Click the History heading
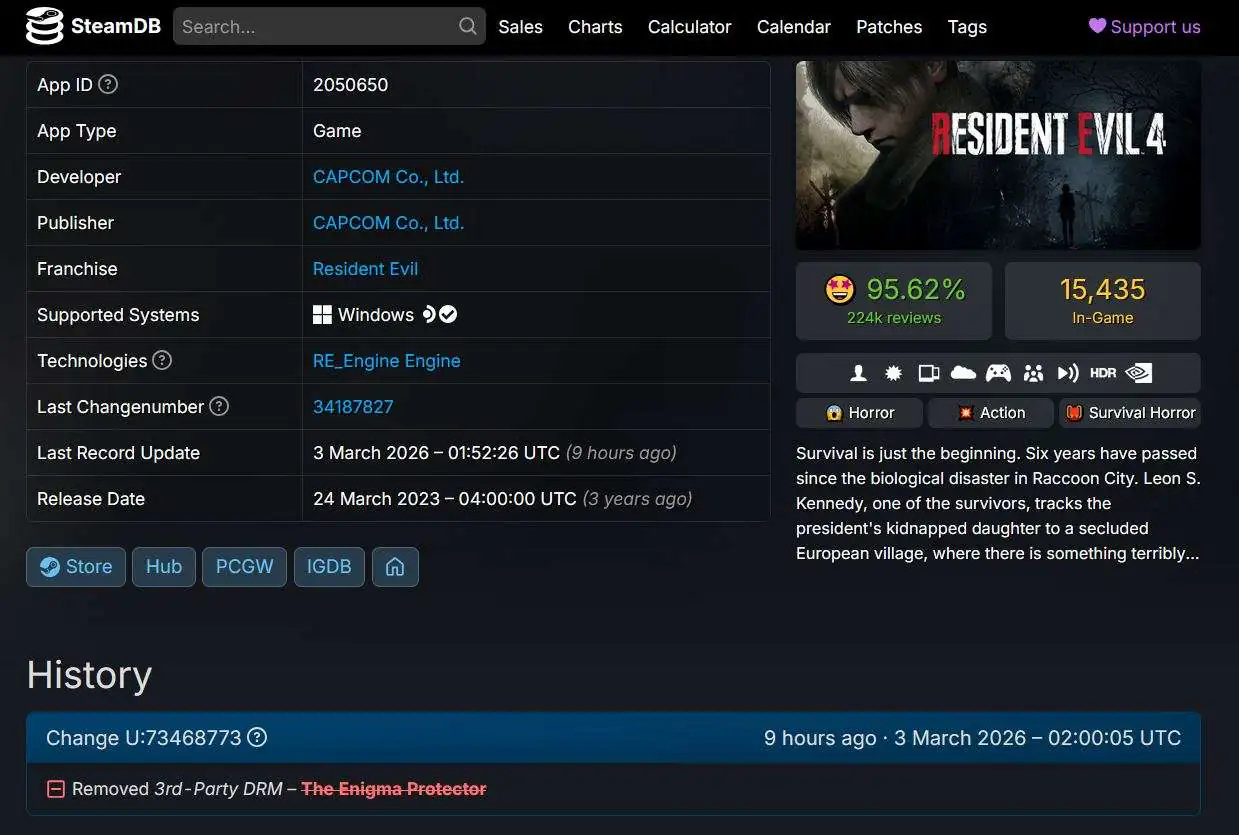Viewport: 1239px width, 835px height. (89, 675)
